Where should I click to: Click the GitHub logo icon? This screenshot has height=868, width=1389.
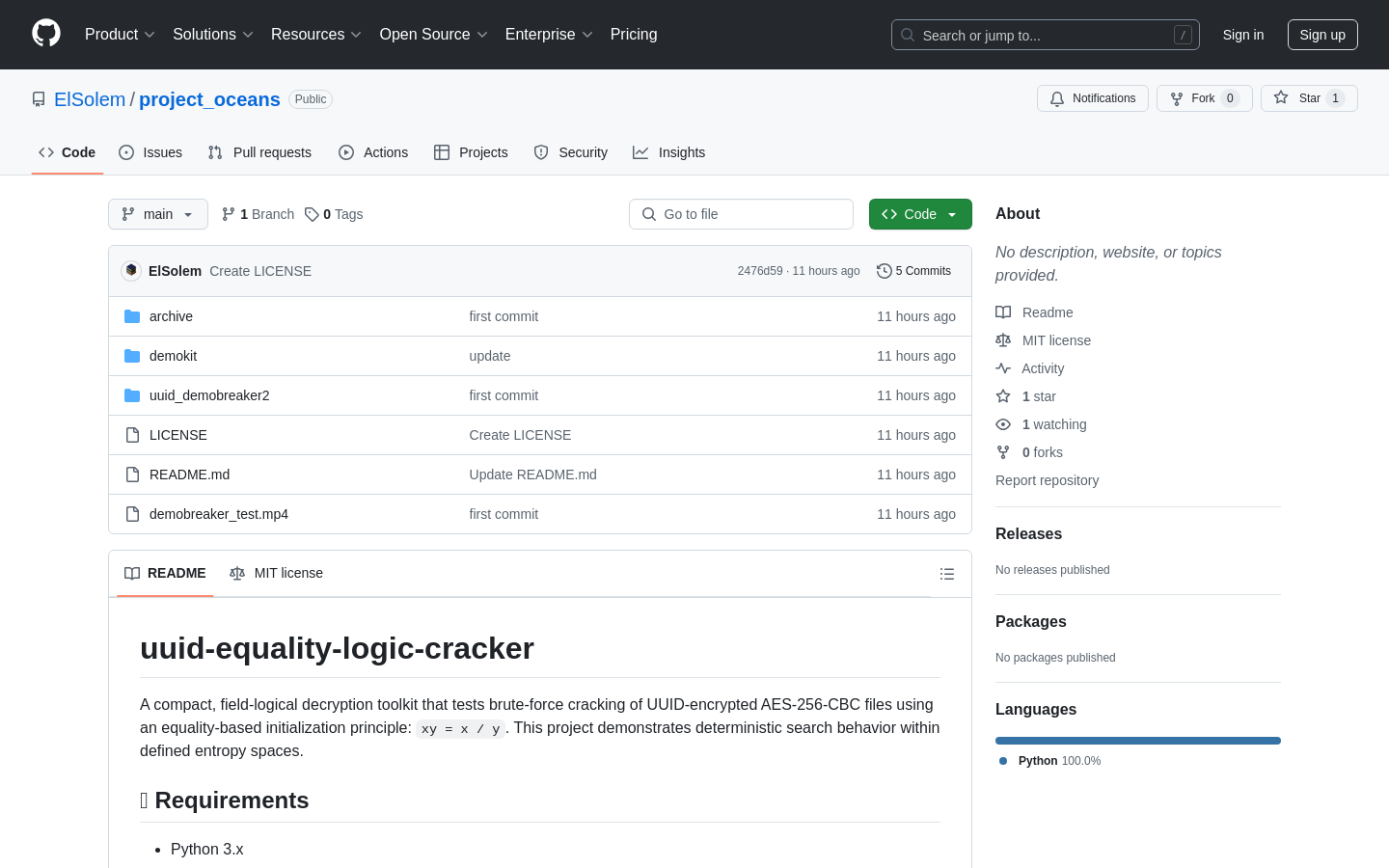46,34
